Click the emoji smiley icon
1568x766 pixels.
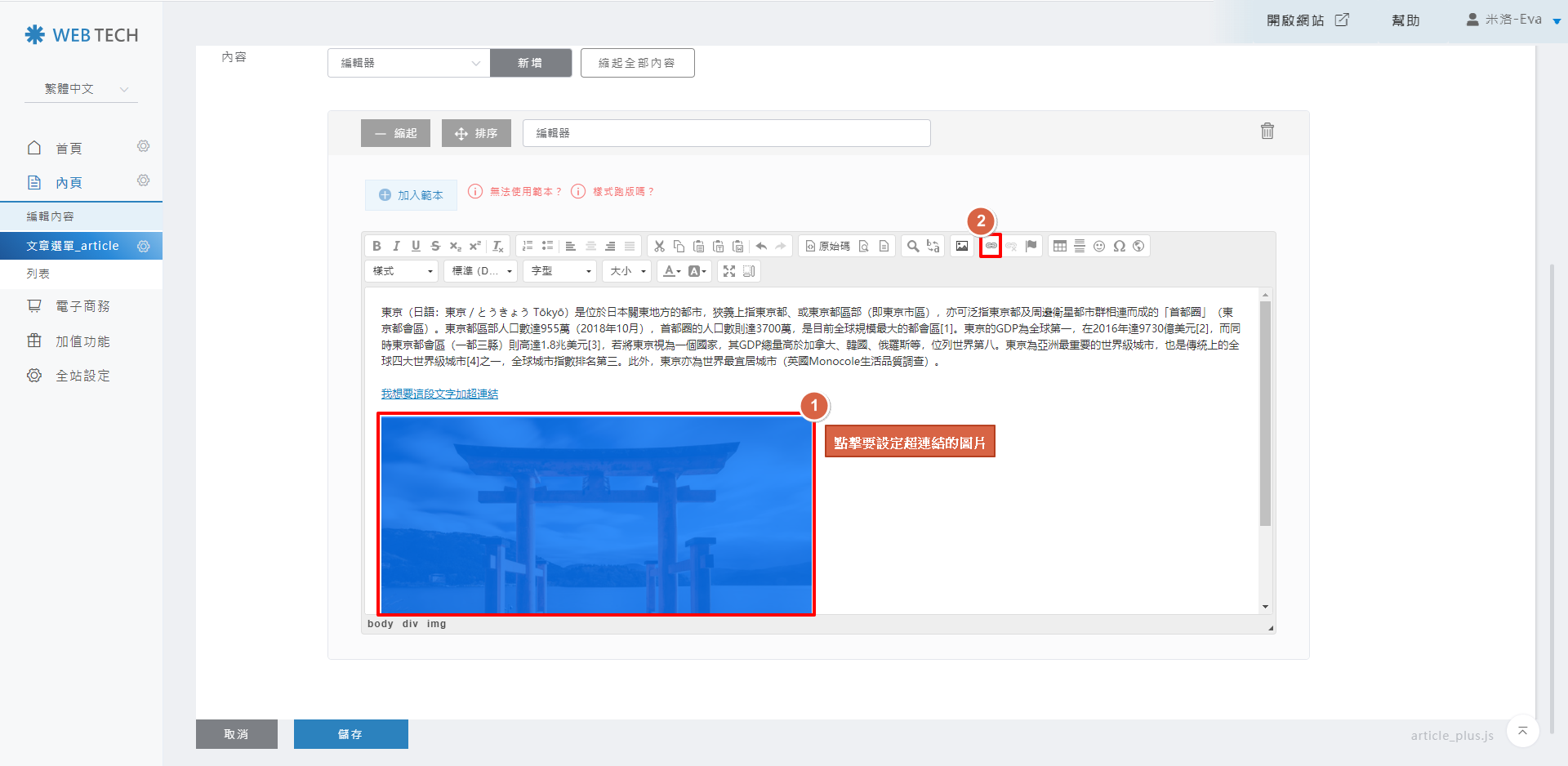point(1099,246)
